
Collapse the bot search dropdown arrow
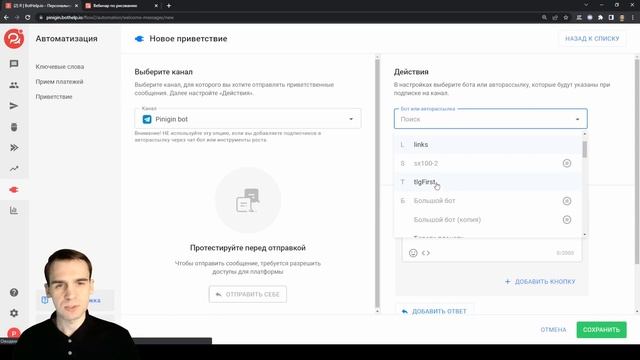pos(577,119)
